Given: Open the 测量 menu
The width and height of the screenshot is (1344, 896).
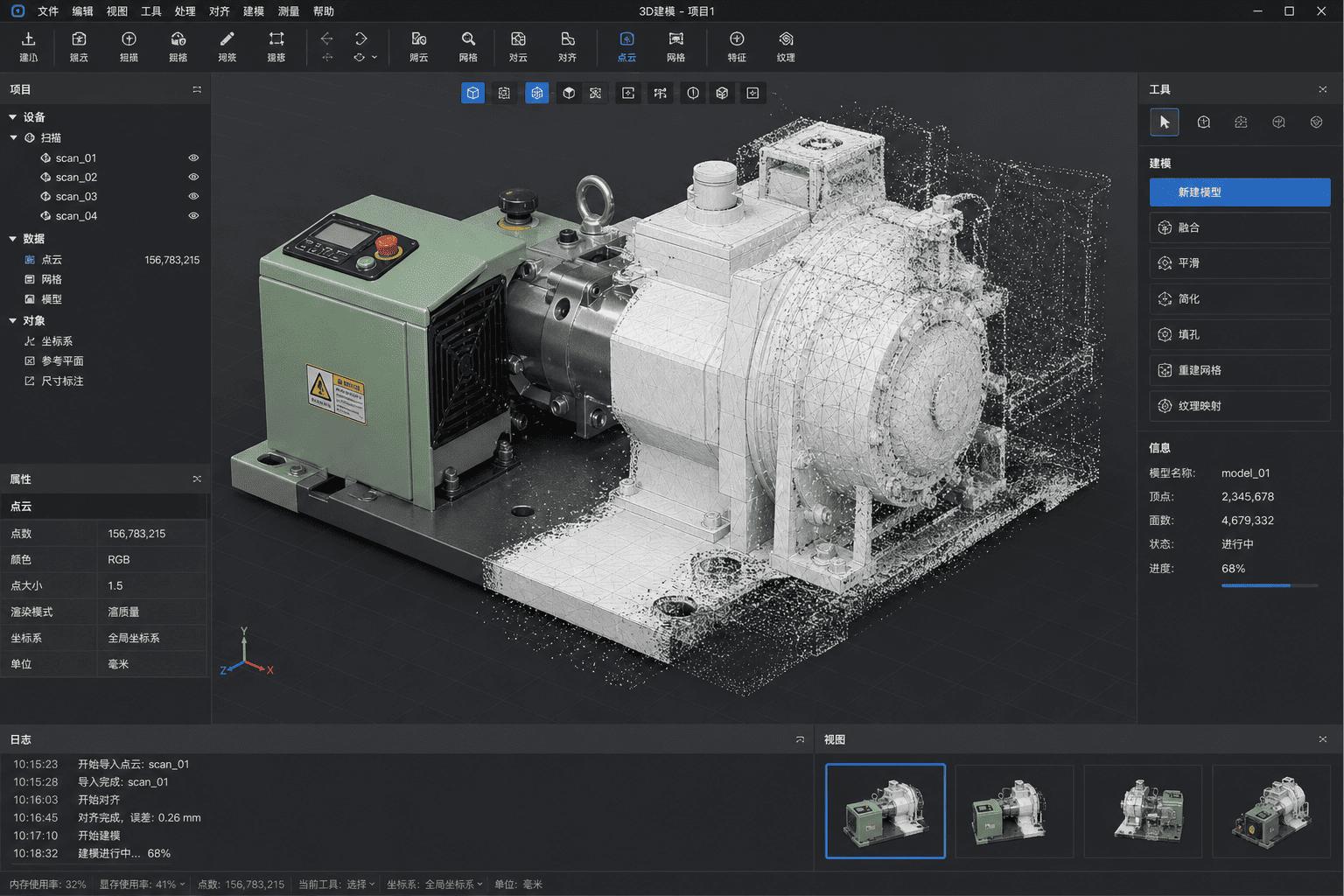Looking at the screenshot, I should (x=288, y=11).
